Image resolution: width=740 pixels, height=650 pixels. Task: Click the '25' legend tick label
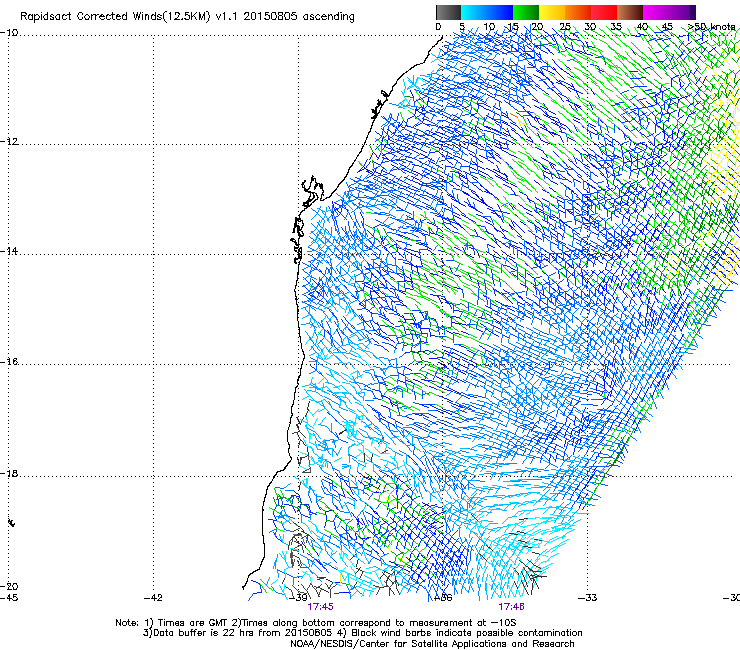pyautogui.click(x=564, y=27)
